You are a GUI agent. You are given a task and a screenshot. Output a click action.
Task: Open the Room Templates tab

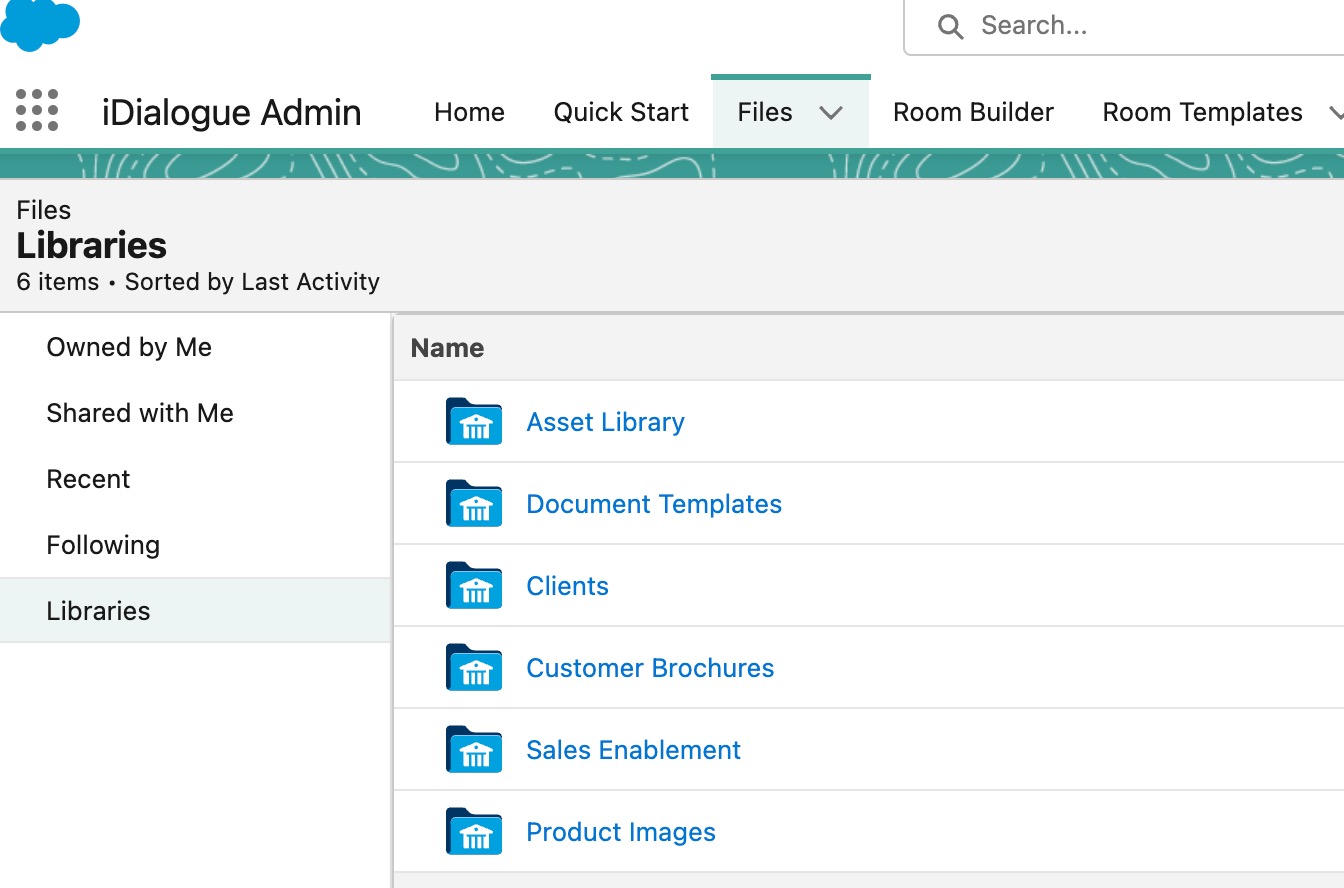pyautogui.click(x=1202, y=112)
